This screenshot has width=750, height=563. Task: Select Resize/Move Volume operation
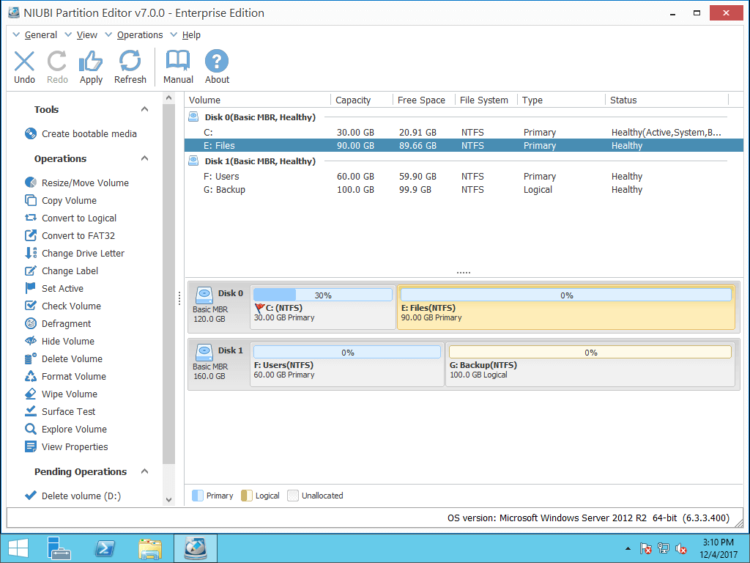(x=77, y=183)
